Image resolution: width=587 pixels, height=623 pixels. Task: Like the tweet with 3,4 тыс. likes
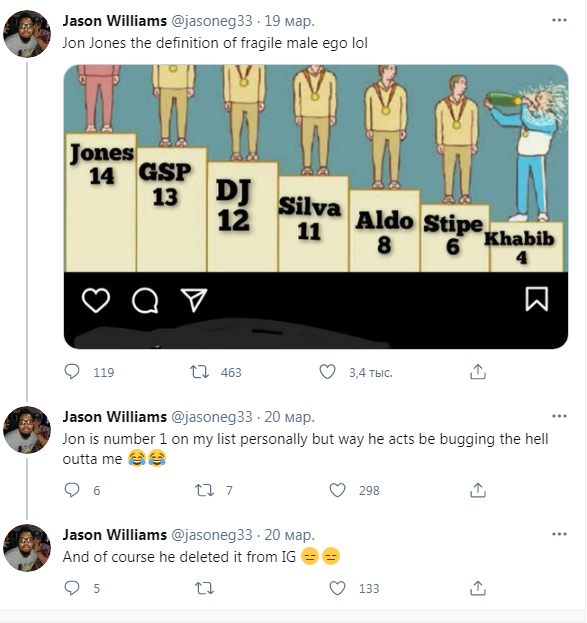(x=327, y=372)
